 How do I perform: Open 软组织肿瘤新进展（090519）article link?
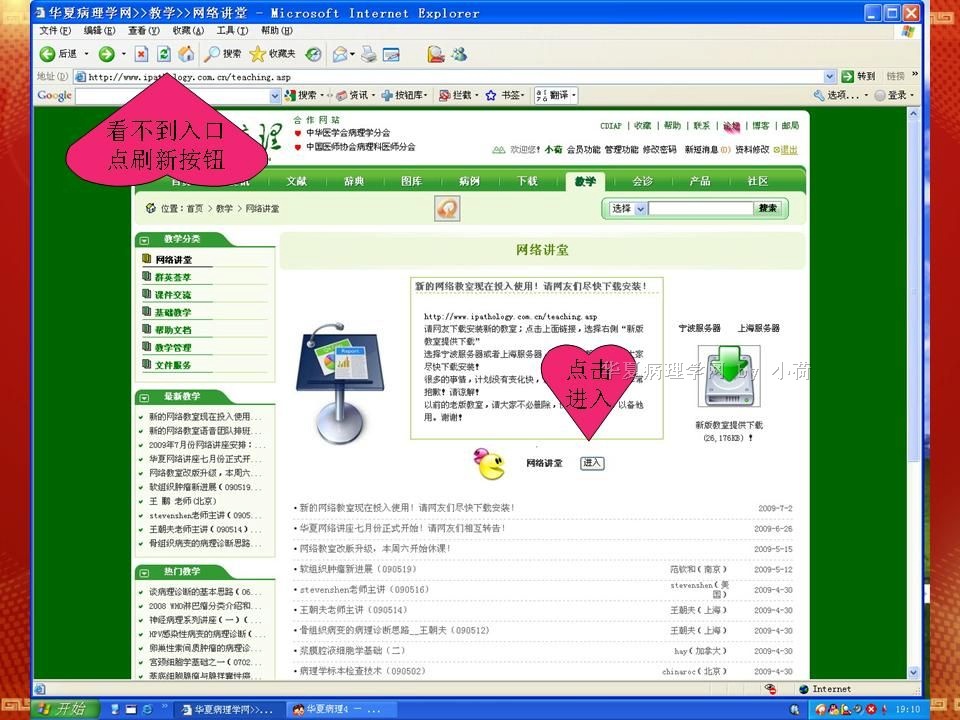pos(358,569)
